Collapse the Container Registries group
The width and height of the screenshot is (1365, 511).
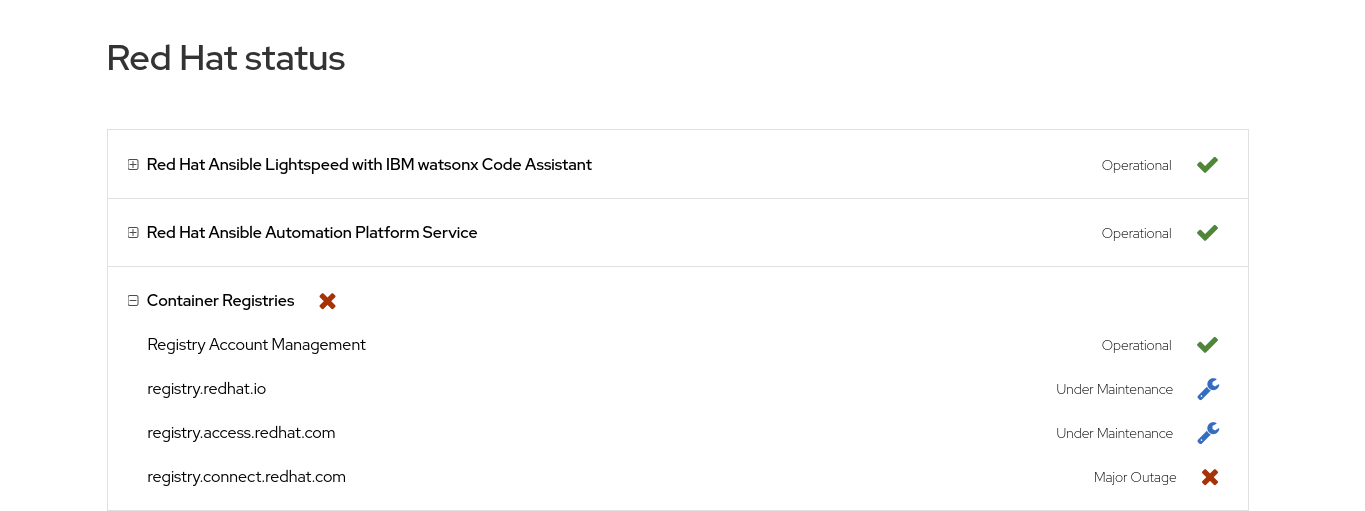pyautogui.click(x=133, y=301)
